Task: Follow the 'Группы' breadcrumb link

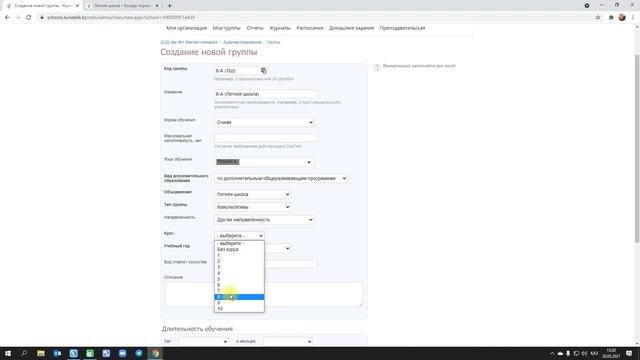Action: [x=273, y=42]
